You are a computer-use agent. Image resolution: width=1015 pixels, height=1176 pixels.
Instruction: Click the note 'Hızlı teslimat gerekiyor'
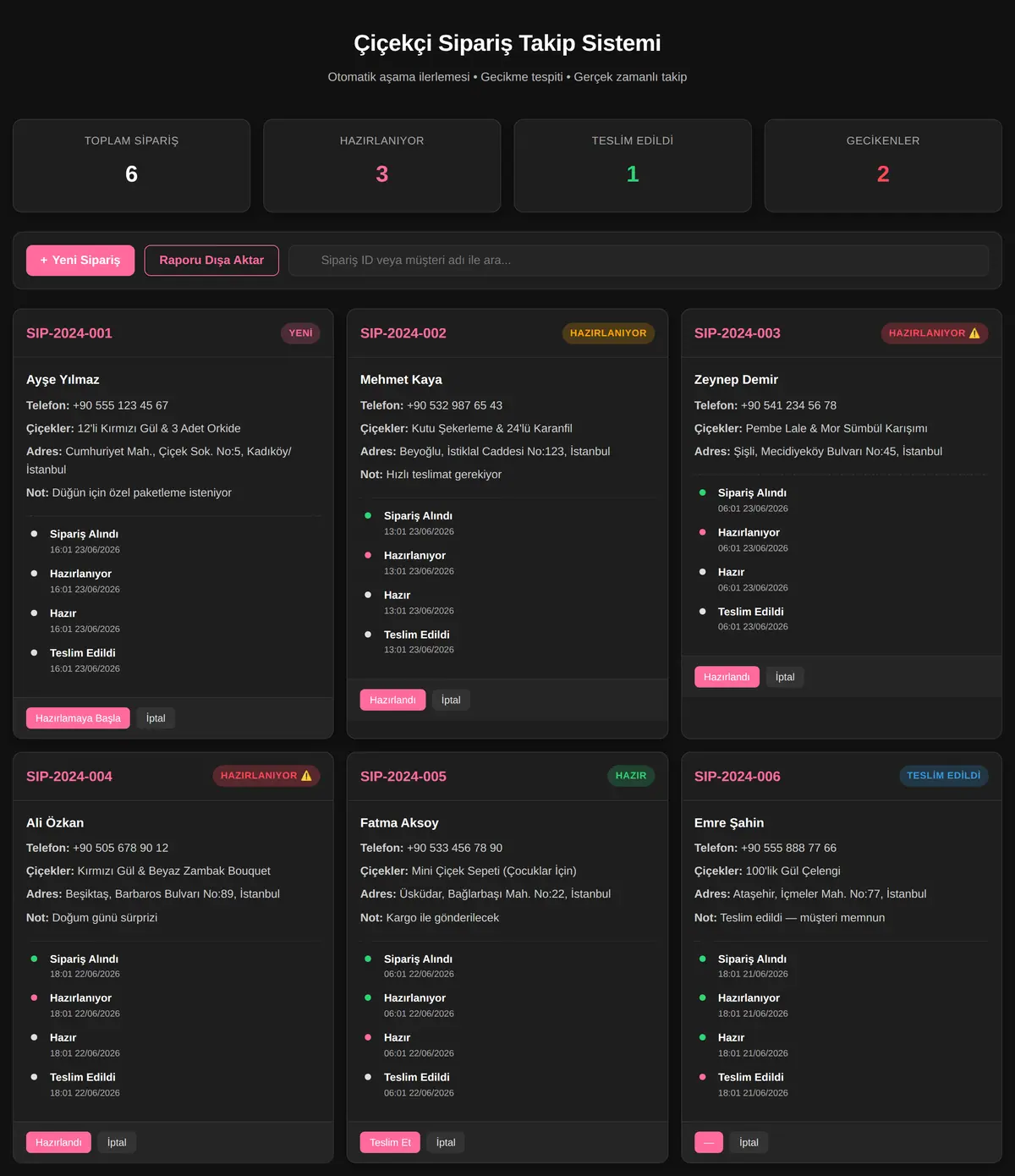pyautogui.click(x=443, y=475)
